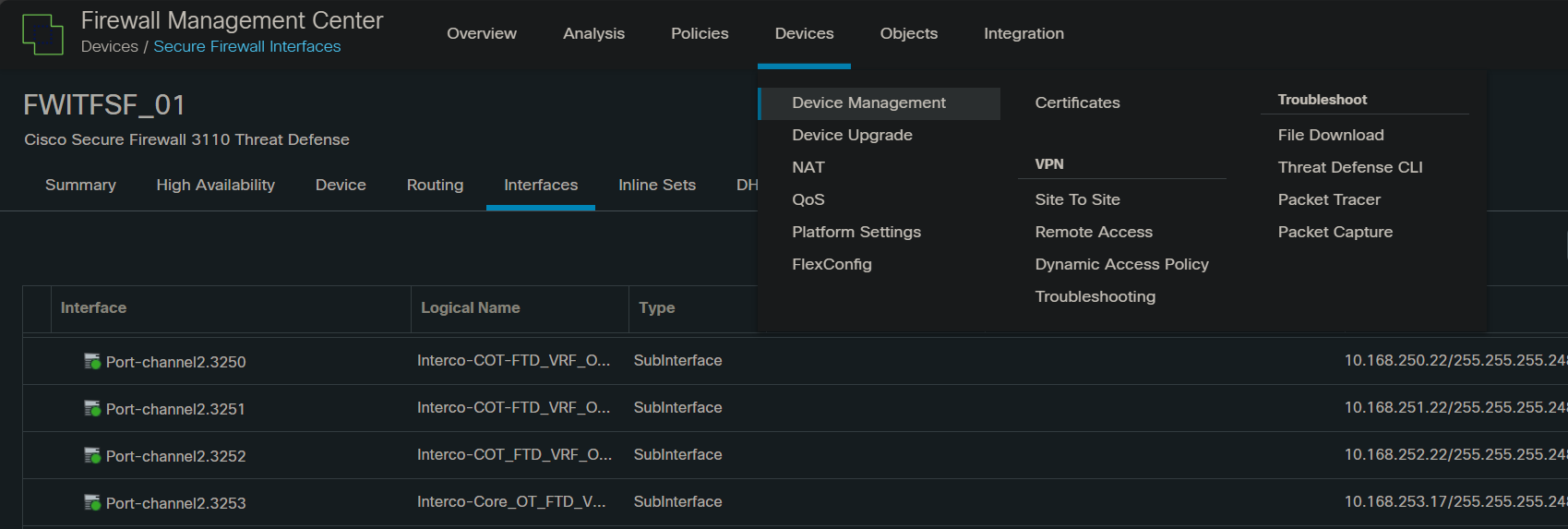Sort by the Logical Name column header

click(471, 307)
